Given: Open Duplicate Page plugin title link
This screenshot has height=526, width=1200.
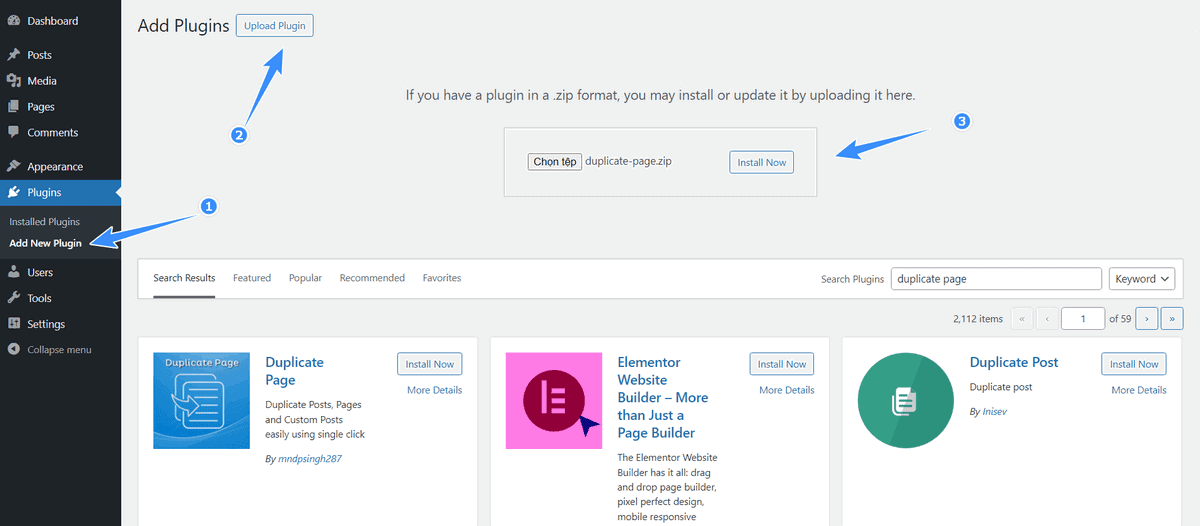Looking at the screenshot, I should coord(295,371).
